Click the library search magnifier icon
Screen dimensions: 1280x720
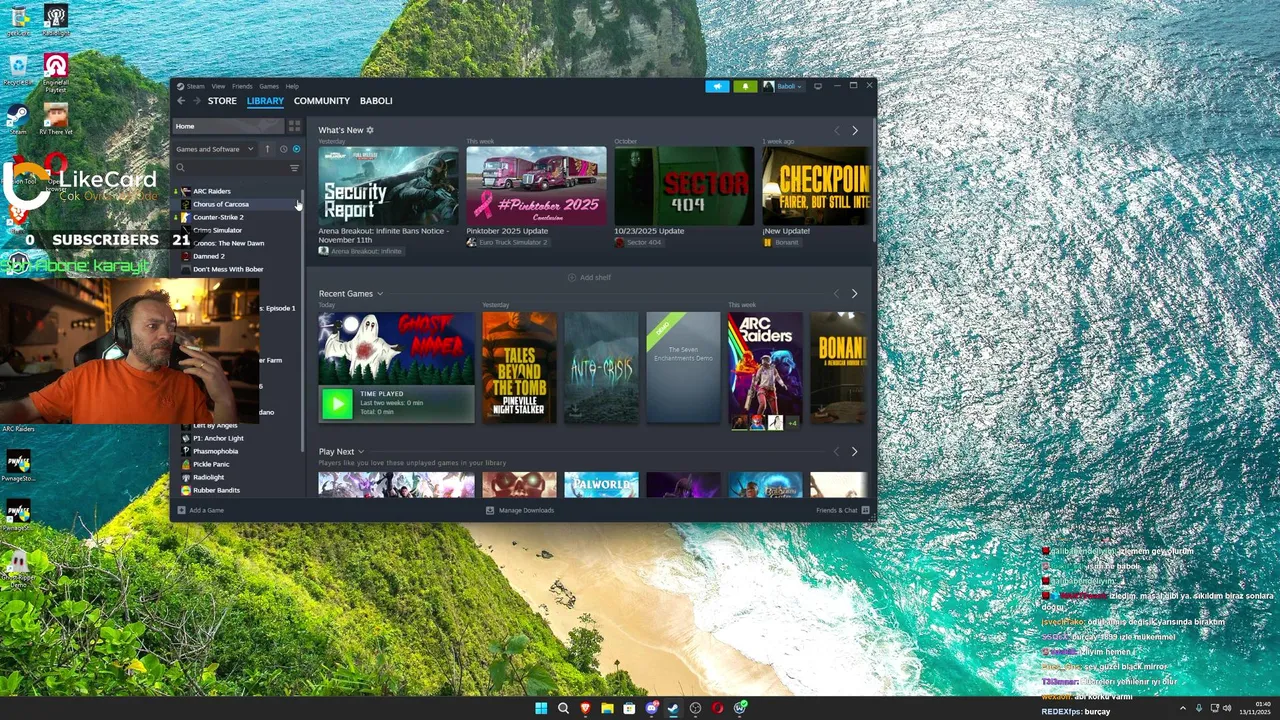pos(180,168)
